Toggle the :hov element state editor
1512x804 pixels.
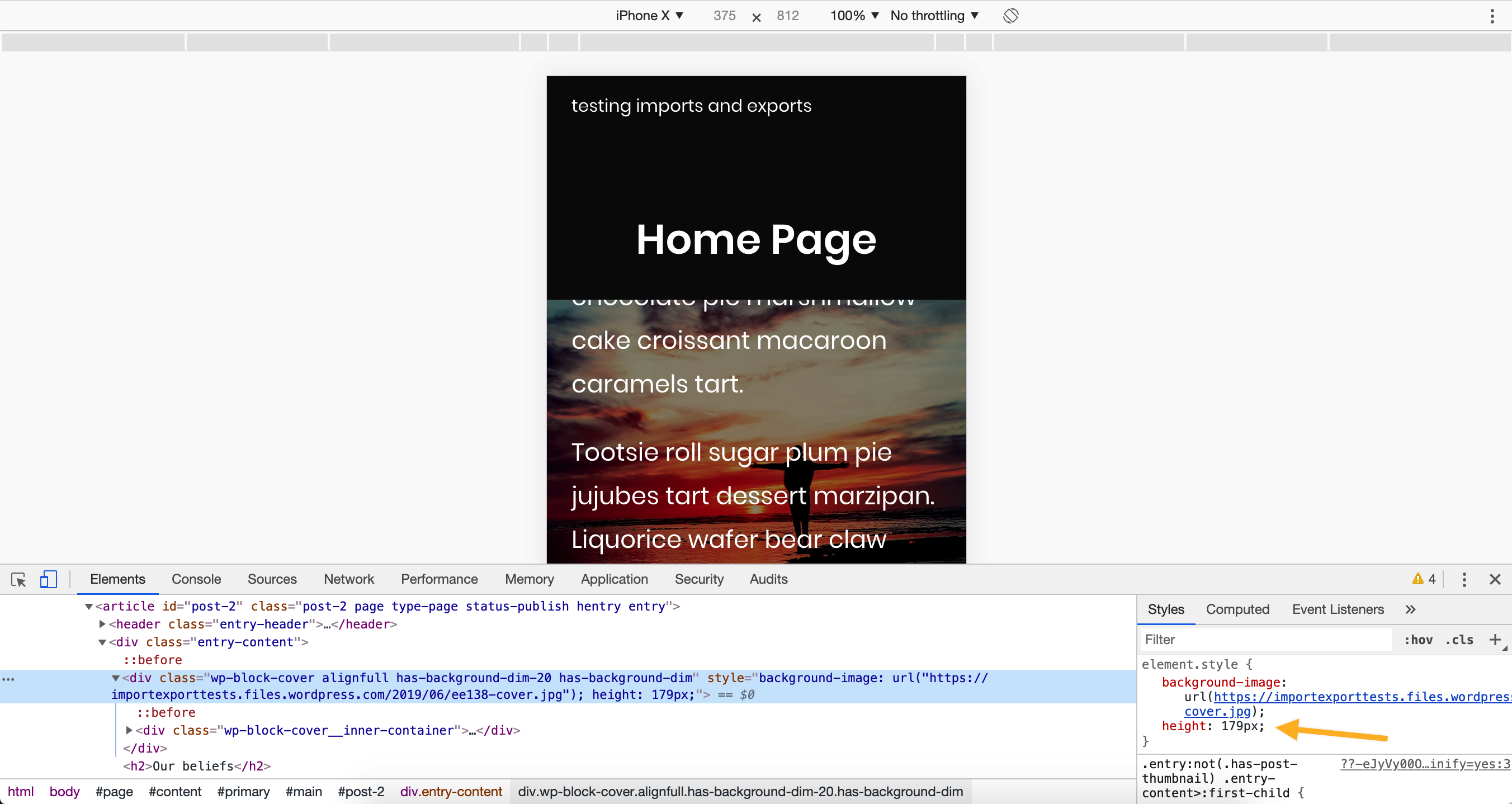pos(1419,640)
